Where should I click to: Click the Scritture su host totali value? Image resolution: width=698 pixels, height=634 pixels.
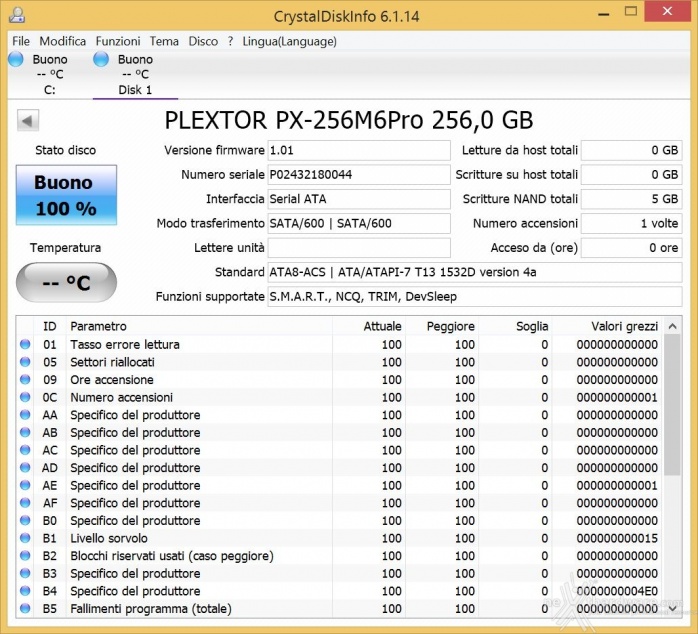click(631, 175)
